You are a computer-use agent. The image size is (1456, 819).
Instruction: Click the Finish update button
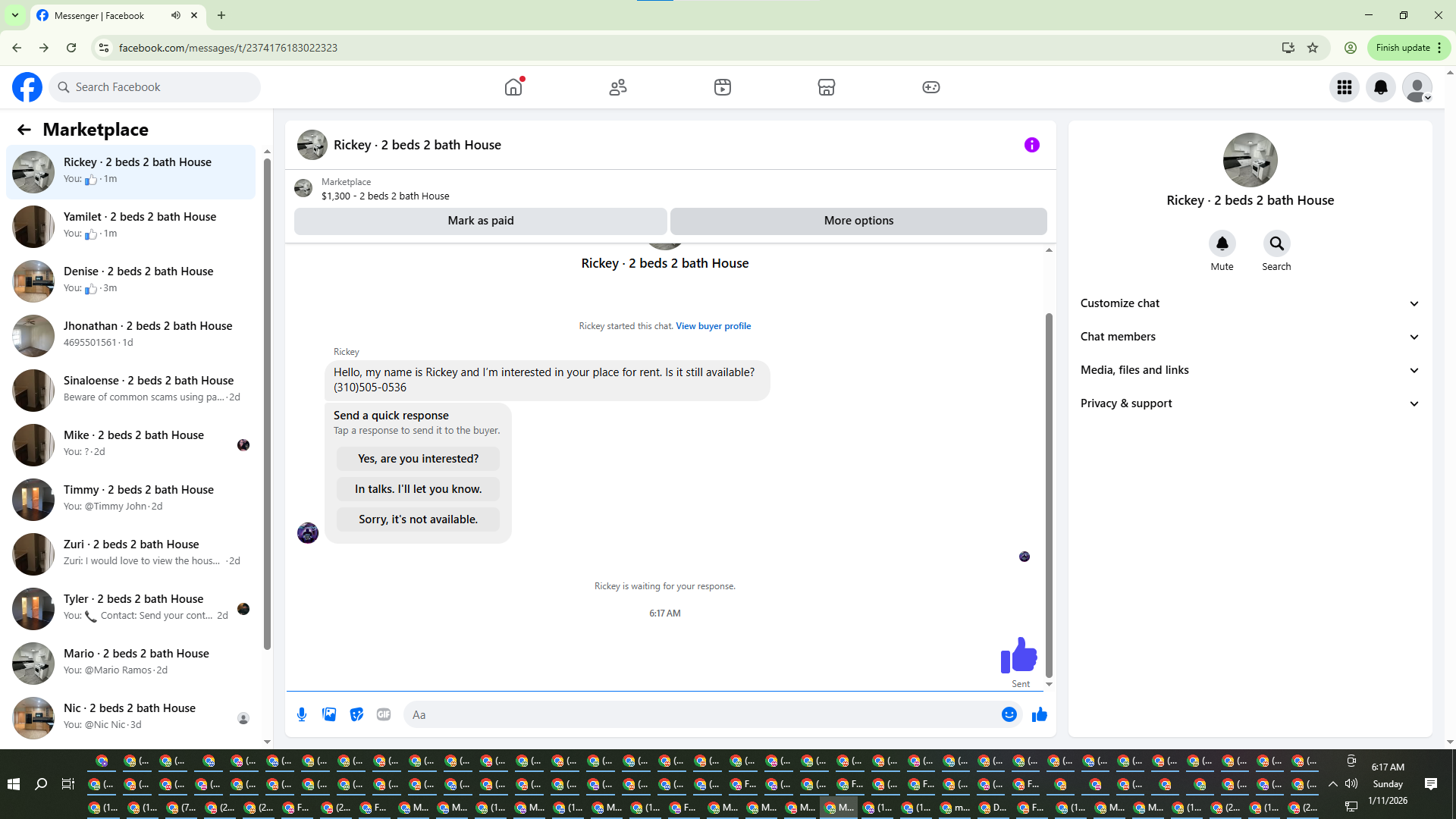(x=1409, y=48)
